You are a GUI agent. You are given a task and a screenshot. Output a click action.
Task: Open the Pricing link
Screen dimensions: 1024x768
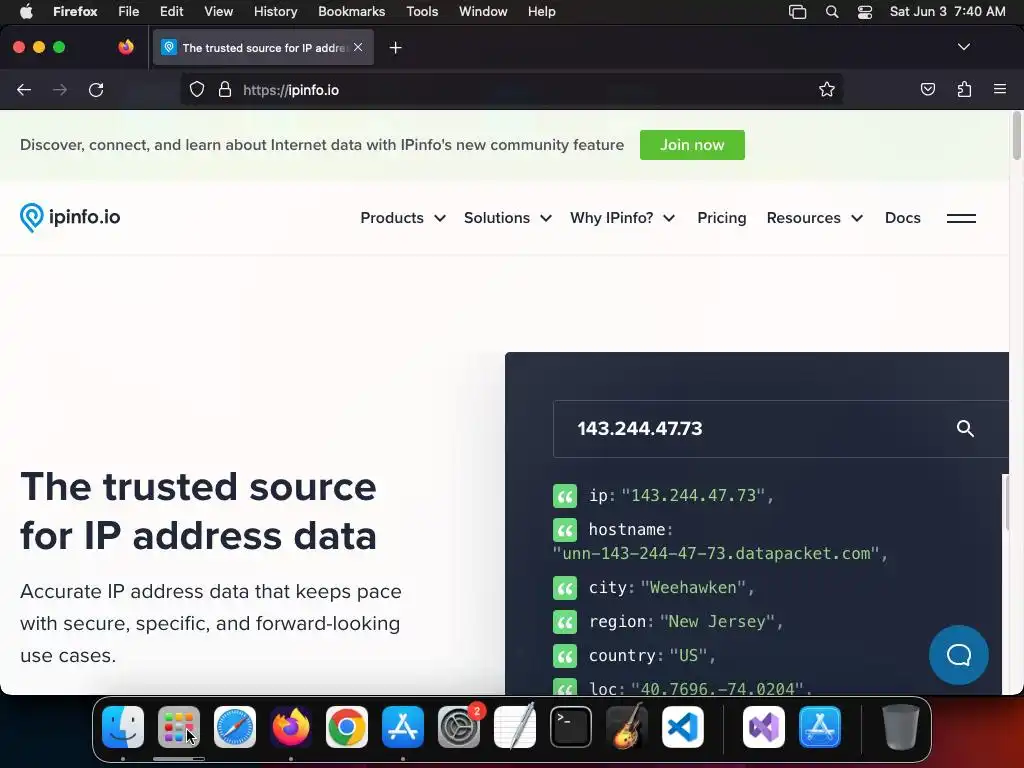click(x=722, y=218)
